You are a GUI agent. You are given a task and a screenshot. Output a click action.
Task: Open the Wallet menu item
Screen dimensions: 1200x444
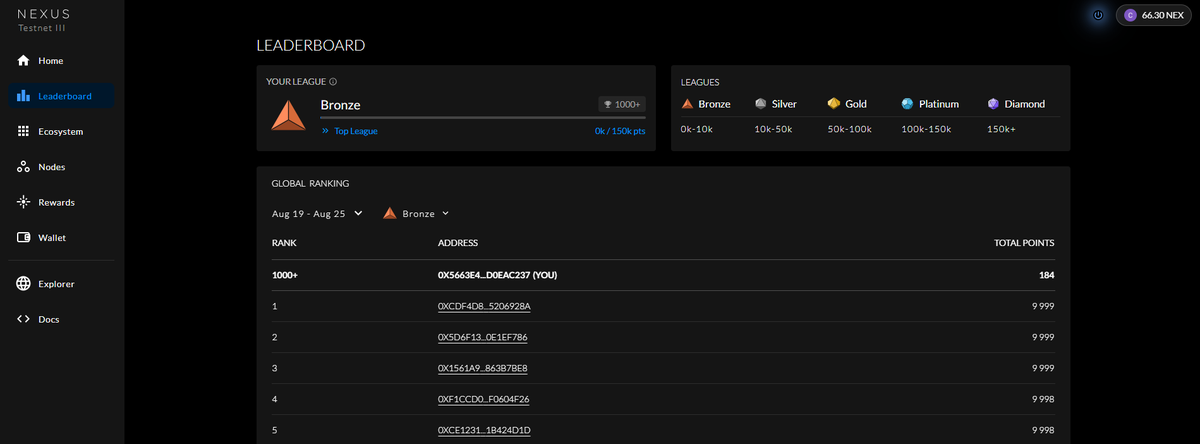point(62,238)
